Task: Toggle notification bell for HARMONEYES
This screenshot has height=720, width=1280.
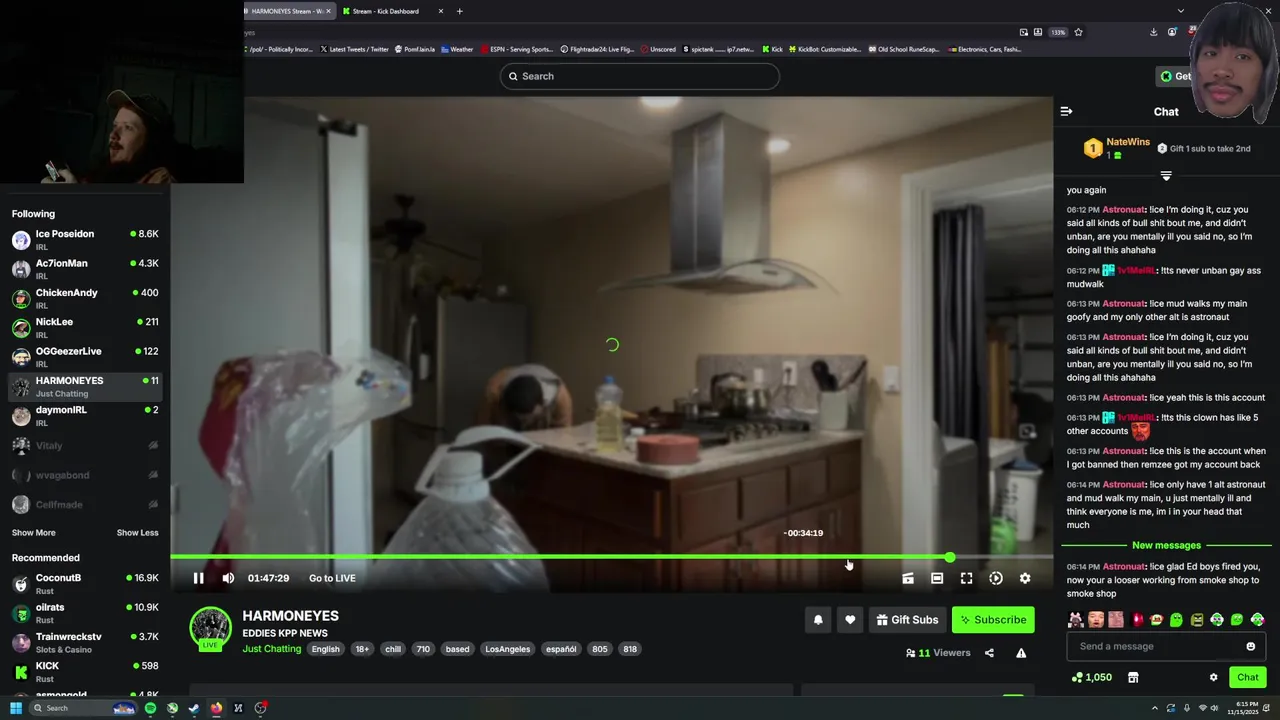Action: [x=818, y=620]
